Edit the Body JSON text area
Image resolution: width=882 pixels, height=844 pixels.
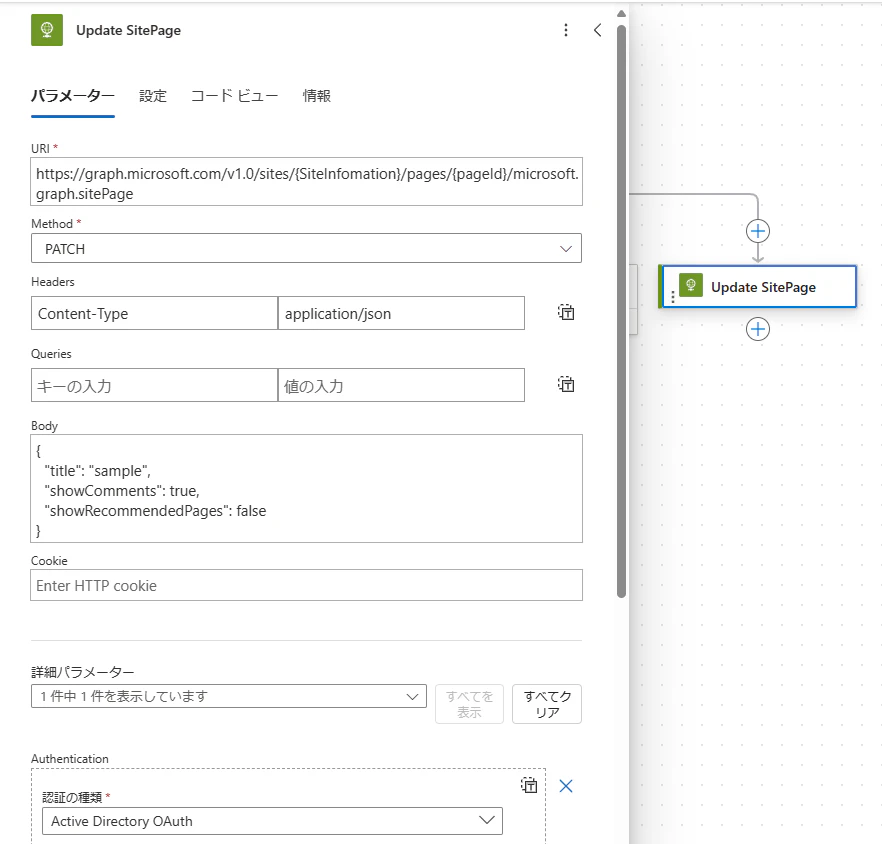coord(307,488)
